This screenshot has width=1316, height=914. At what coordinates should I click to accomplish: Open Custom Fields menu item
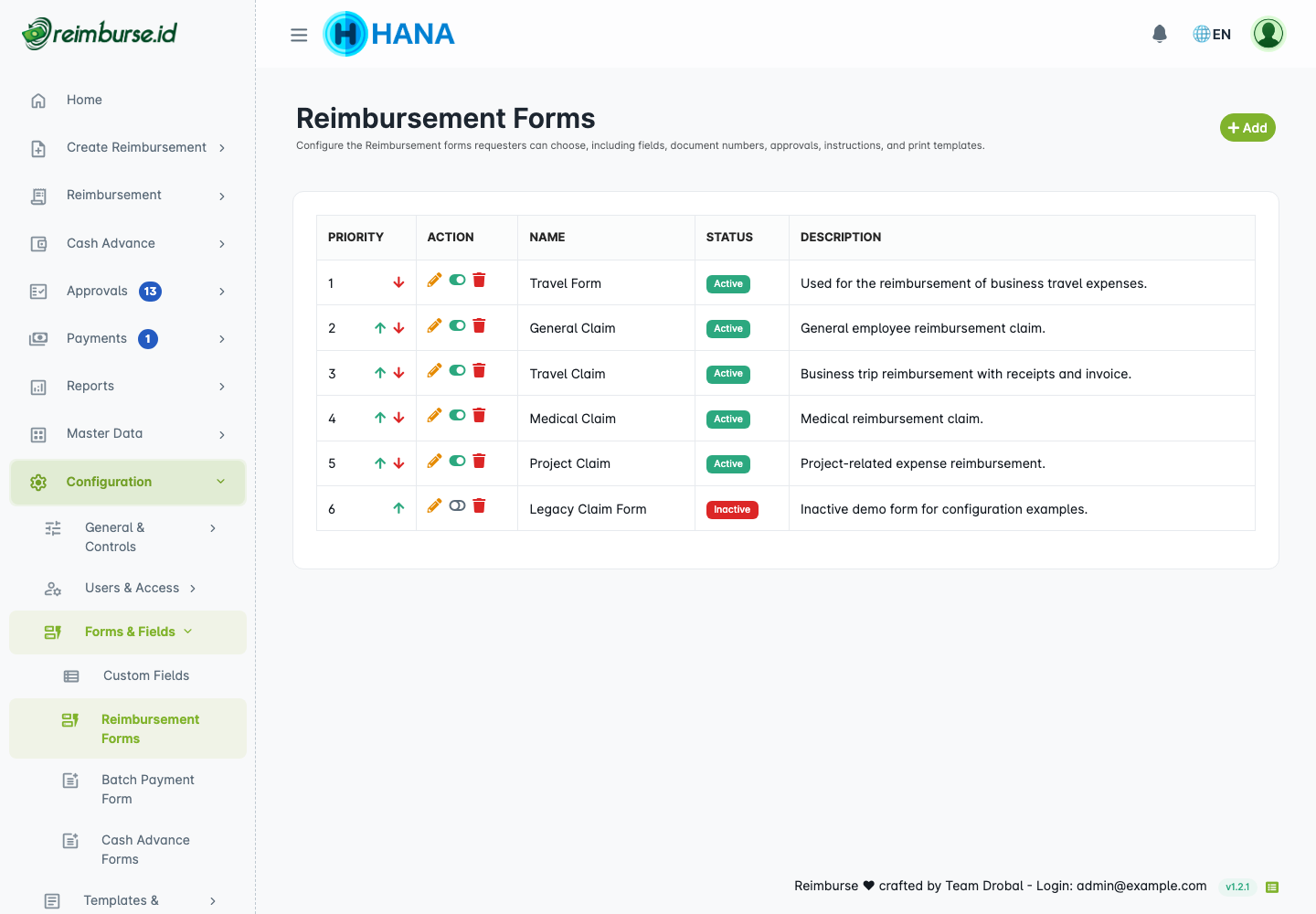point(128,675)
